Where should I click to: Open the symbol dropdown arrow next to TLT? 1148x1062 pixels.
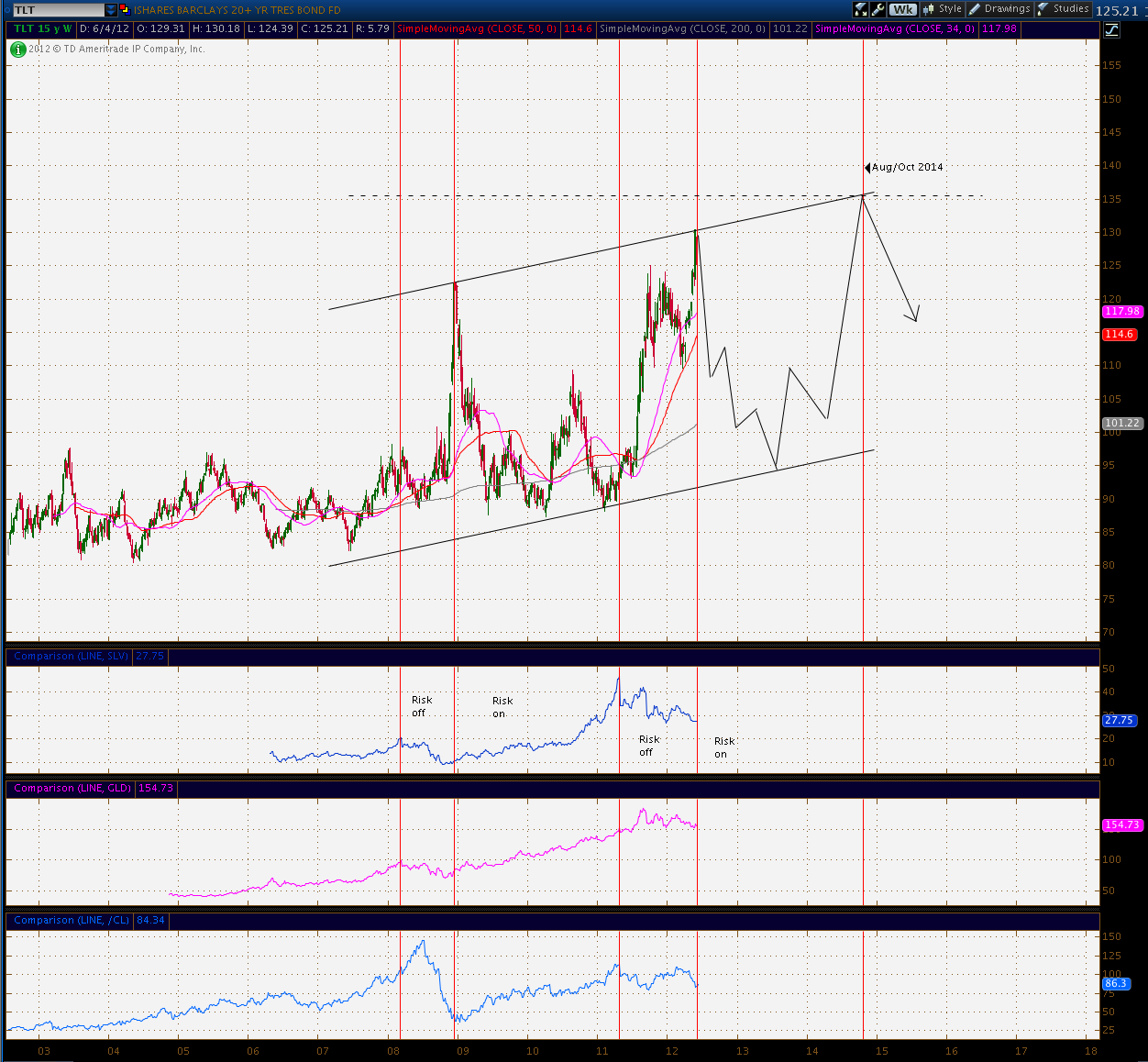tap(111, 10)
